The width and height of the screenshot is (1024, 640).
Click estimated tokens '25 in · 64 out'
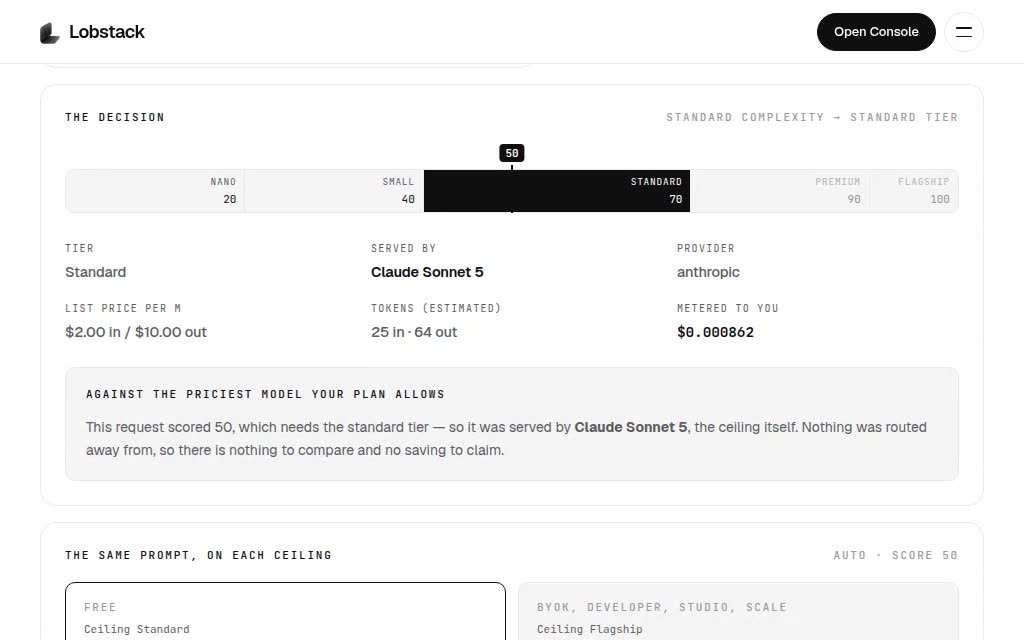[414, 332]
